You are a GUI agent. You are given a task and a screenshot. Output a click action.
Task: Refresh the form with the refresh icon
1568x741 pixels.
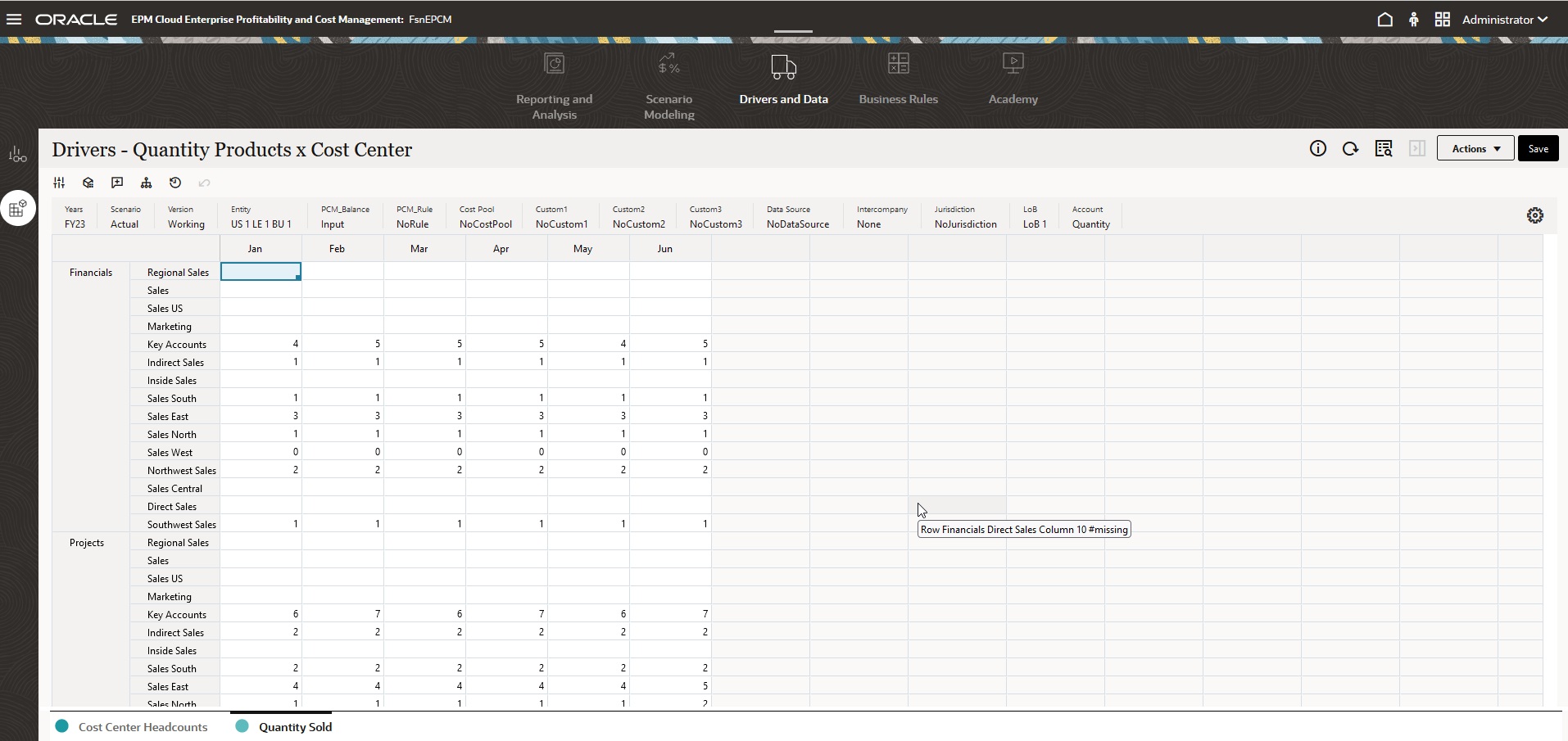pos(1351,148)
